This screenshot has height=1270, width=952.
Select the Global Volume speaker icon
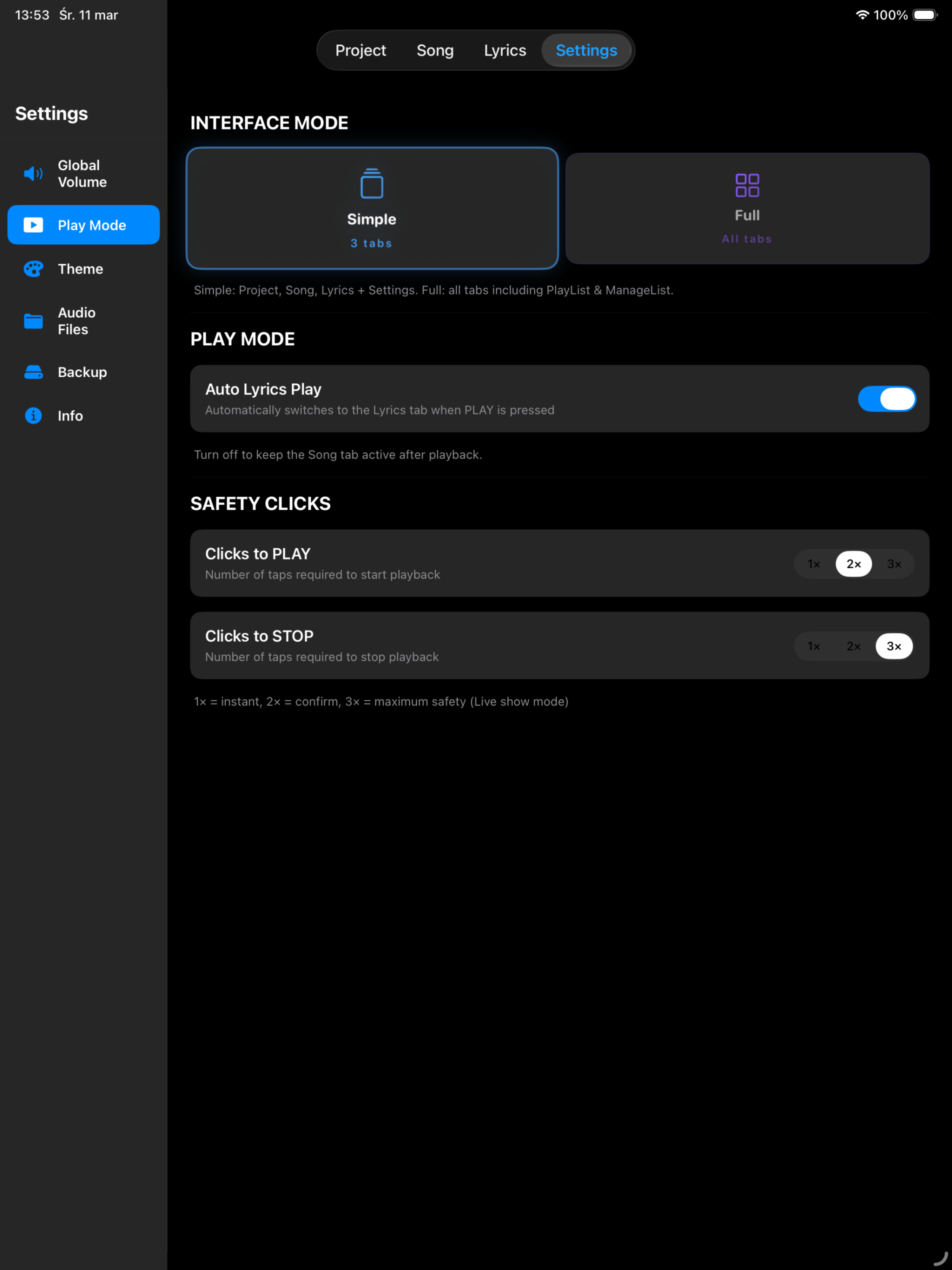(32, 173)
